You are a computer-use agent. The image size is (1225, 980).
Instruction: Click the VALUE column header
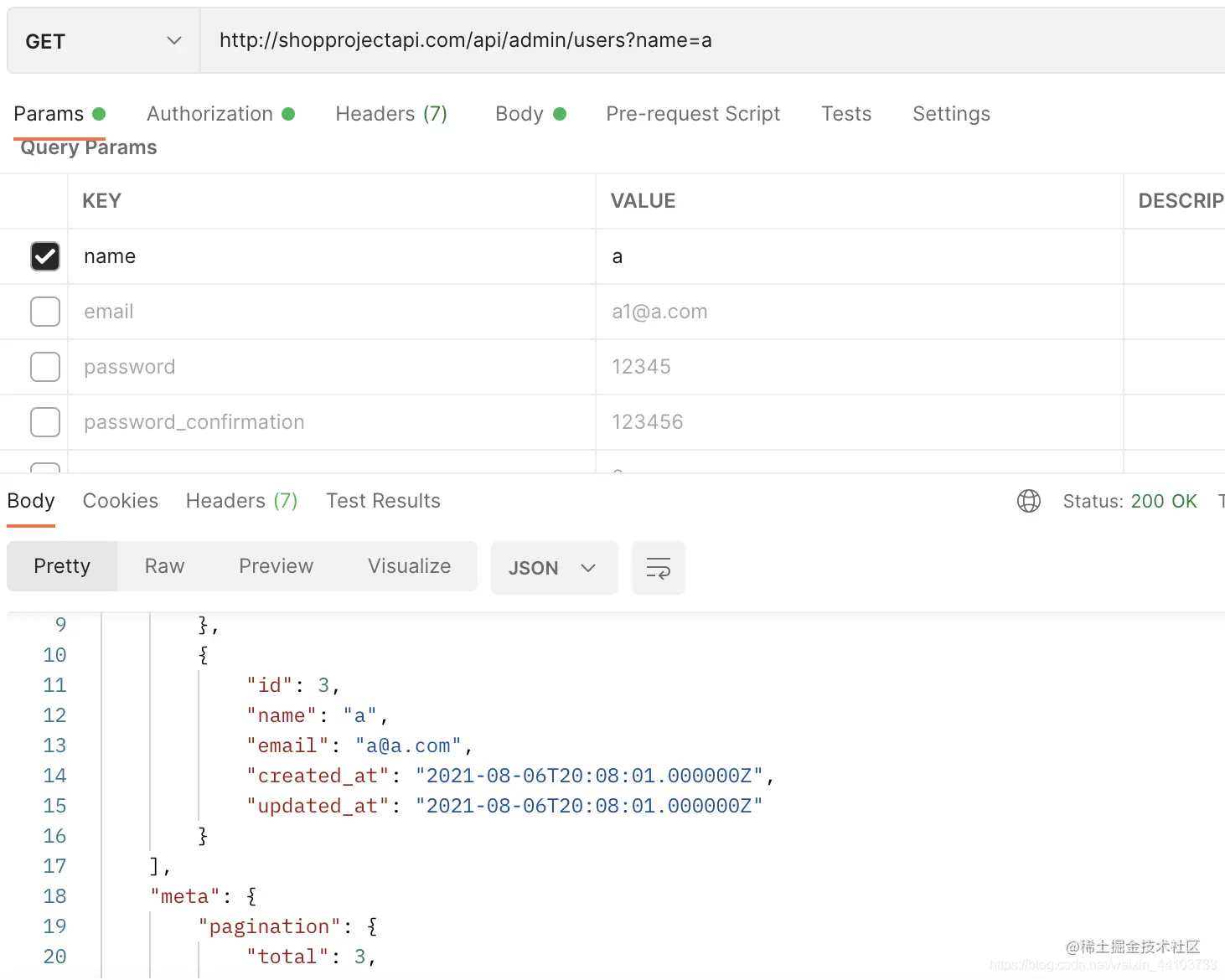[643, 201]
